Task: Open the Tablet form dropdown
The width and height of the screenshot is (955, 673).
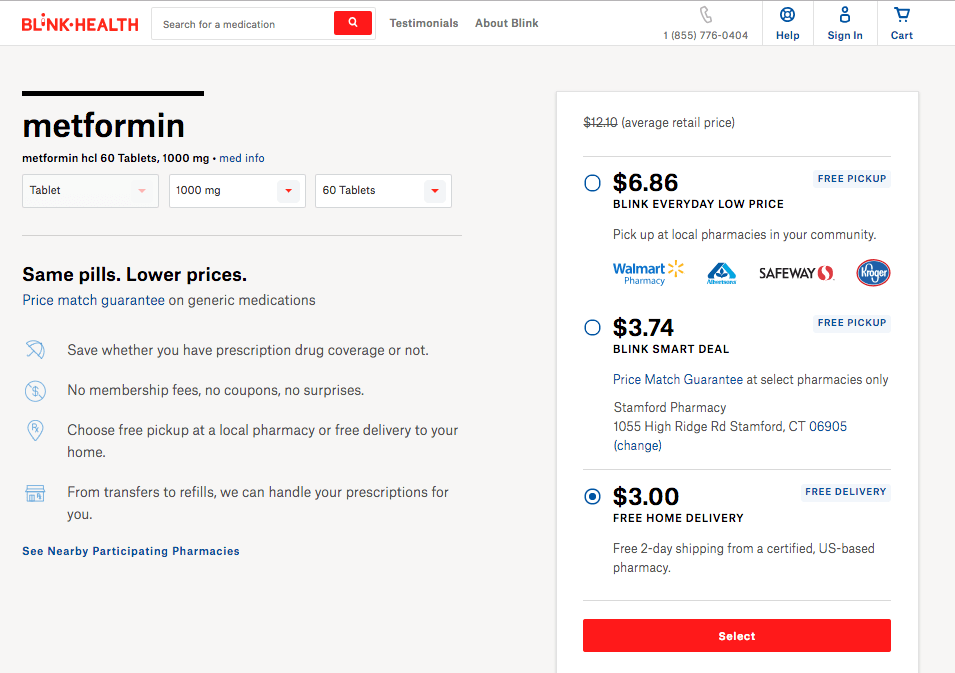Action: point(90,191)
